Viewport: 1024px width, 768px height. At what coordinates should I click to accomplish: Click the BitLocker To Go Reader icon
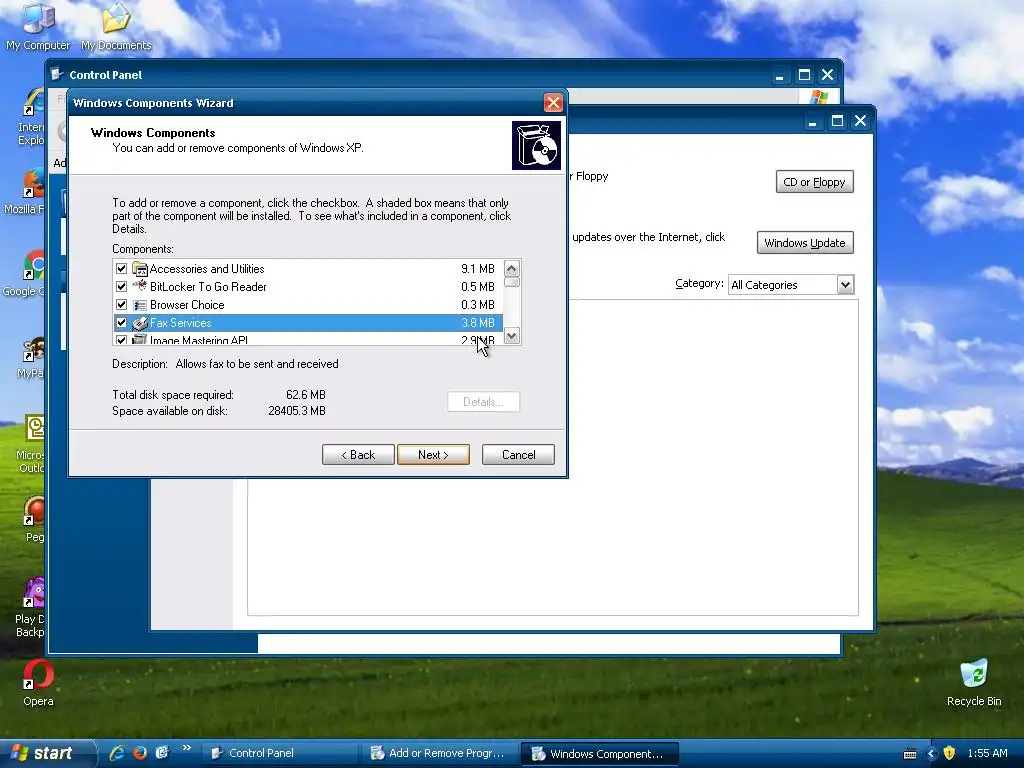click(x=140, y=286)
